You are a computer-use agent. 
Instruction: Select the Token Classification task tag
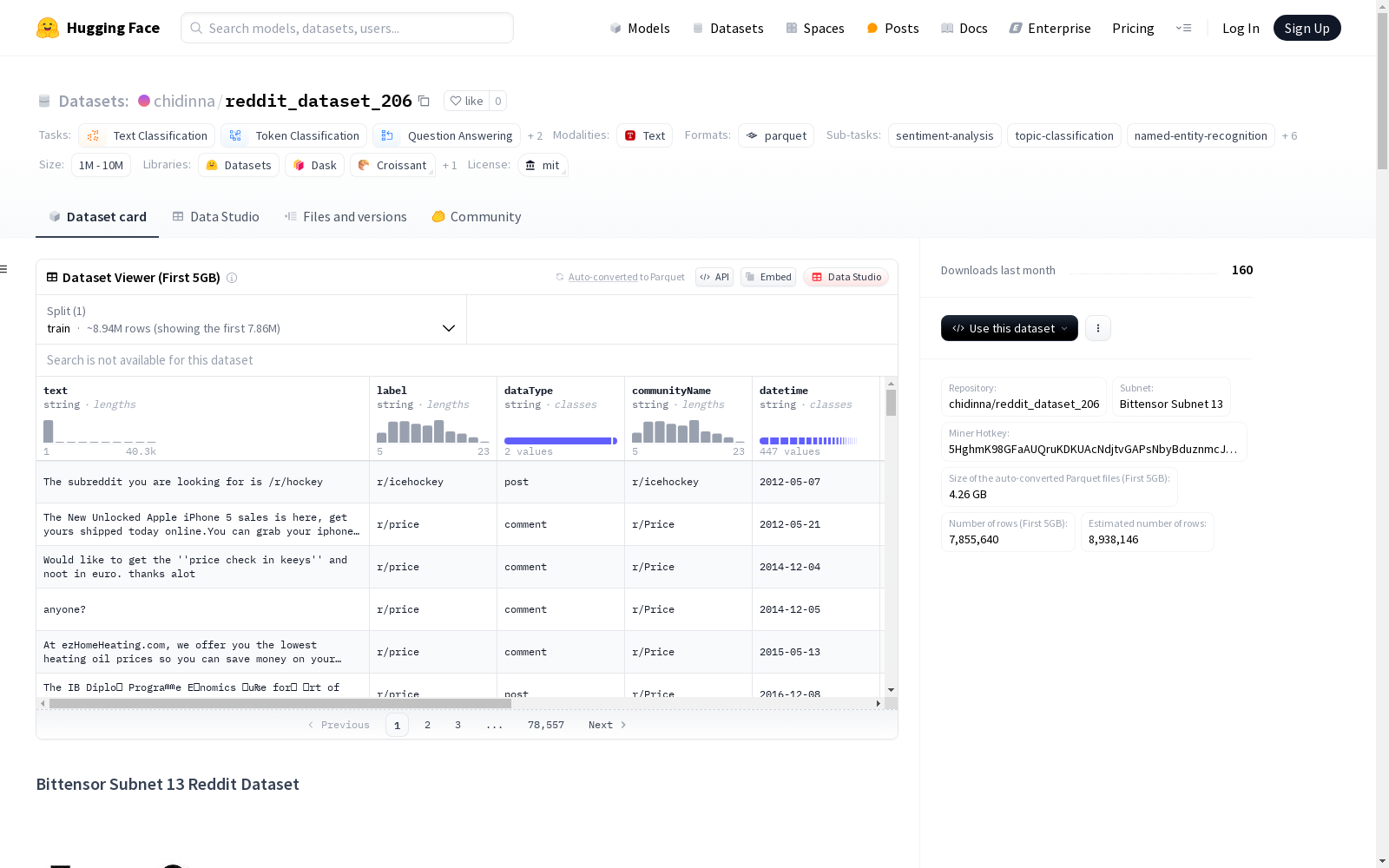coord(293,135)
